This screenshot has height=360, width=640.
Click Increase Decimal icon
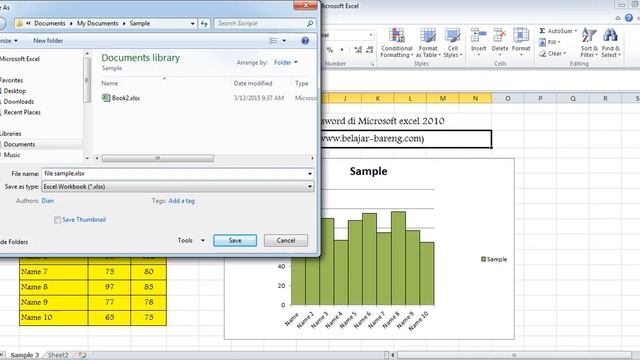click(358, 50)
